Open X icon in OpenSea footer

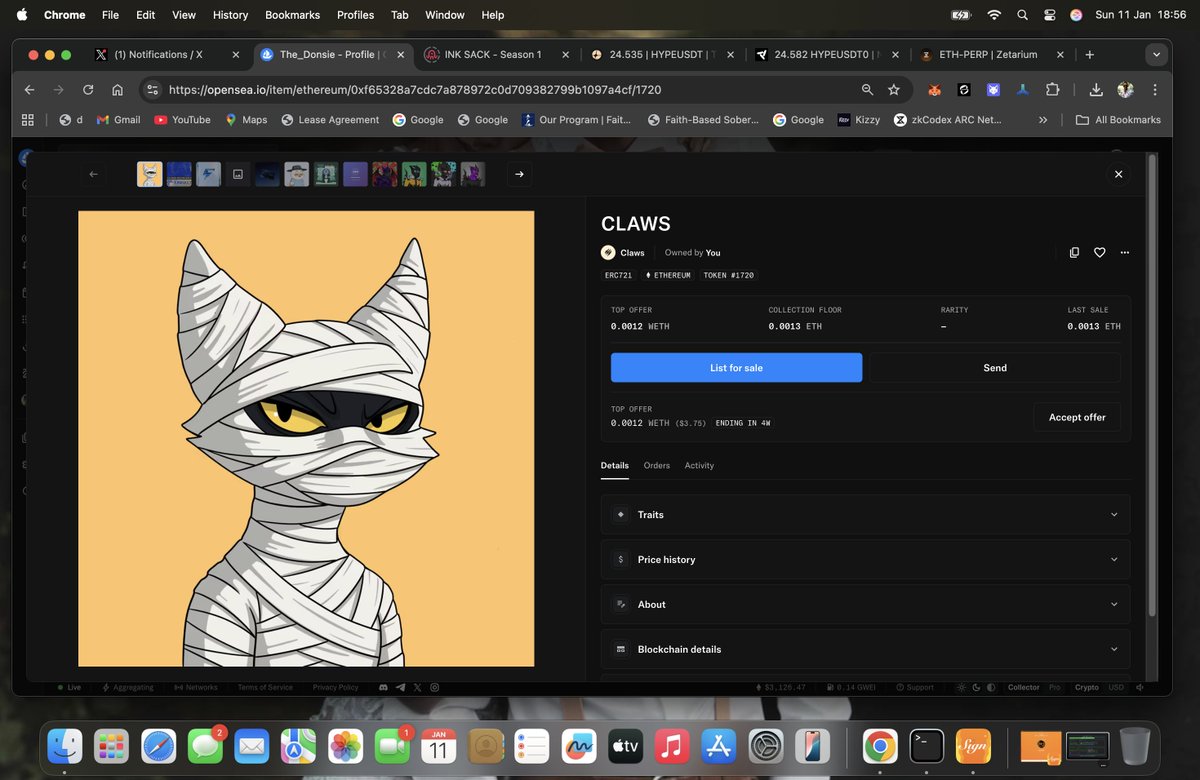click(417, 688)
